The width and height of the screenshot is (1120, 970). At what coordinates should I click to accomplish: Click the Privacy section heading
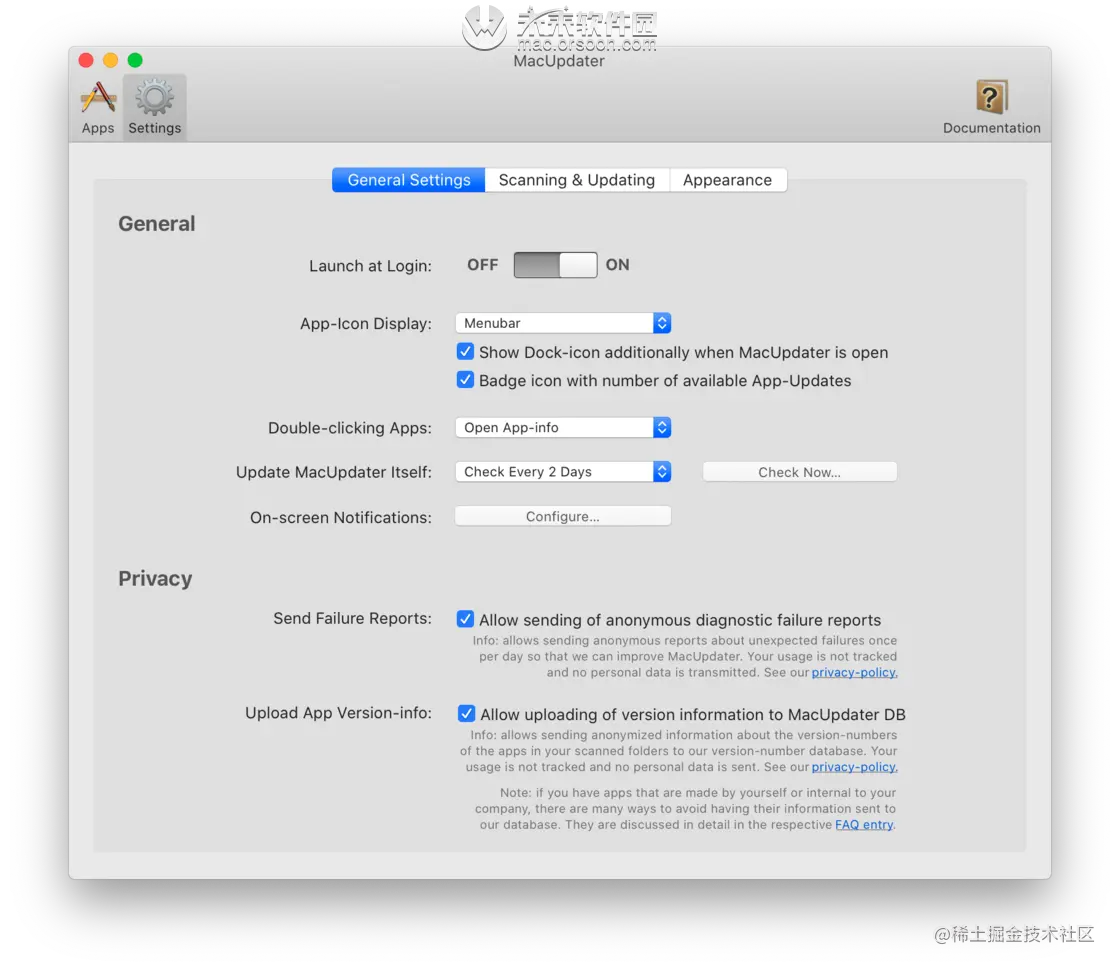(x=155, y=579)
